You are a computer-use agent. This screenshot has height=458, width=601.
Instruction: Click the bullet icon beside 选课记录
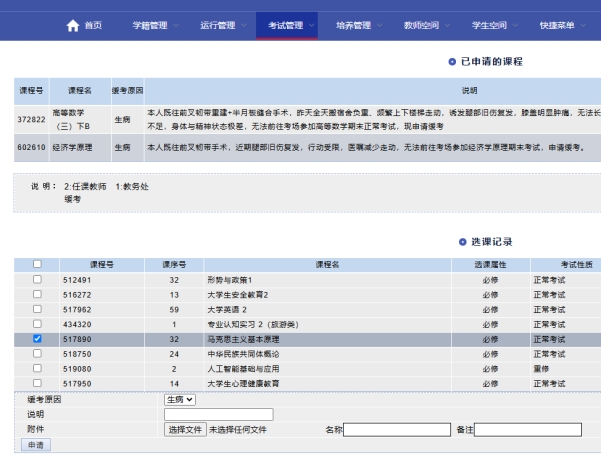(462, 242)
